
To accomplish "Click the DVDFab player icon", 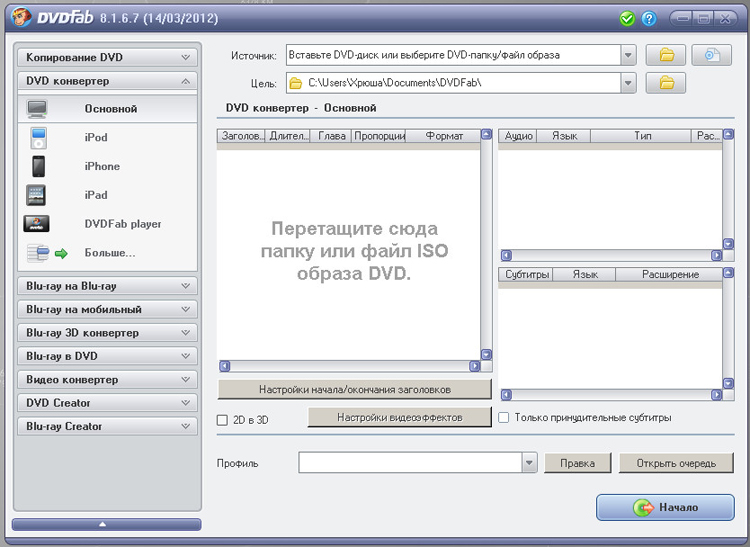I will 36,223.
